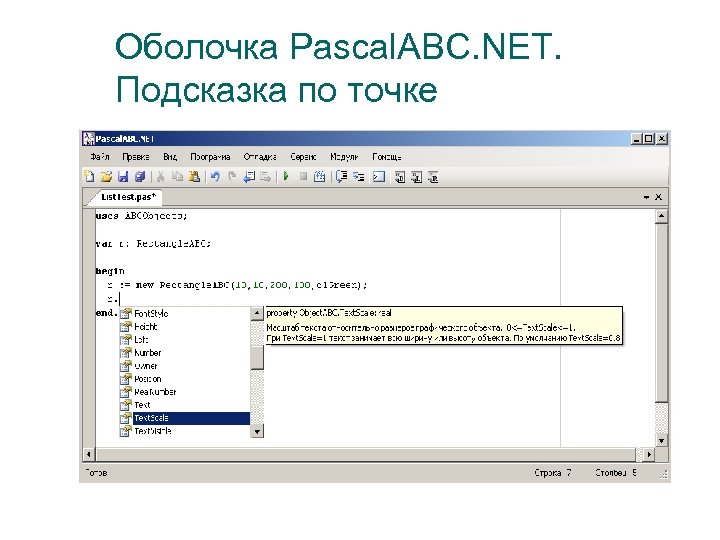This screenshot has height=540, width=720.
Task: Open the Модули menu
Action: [x=344, y=157]
